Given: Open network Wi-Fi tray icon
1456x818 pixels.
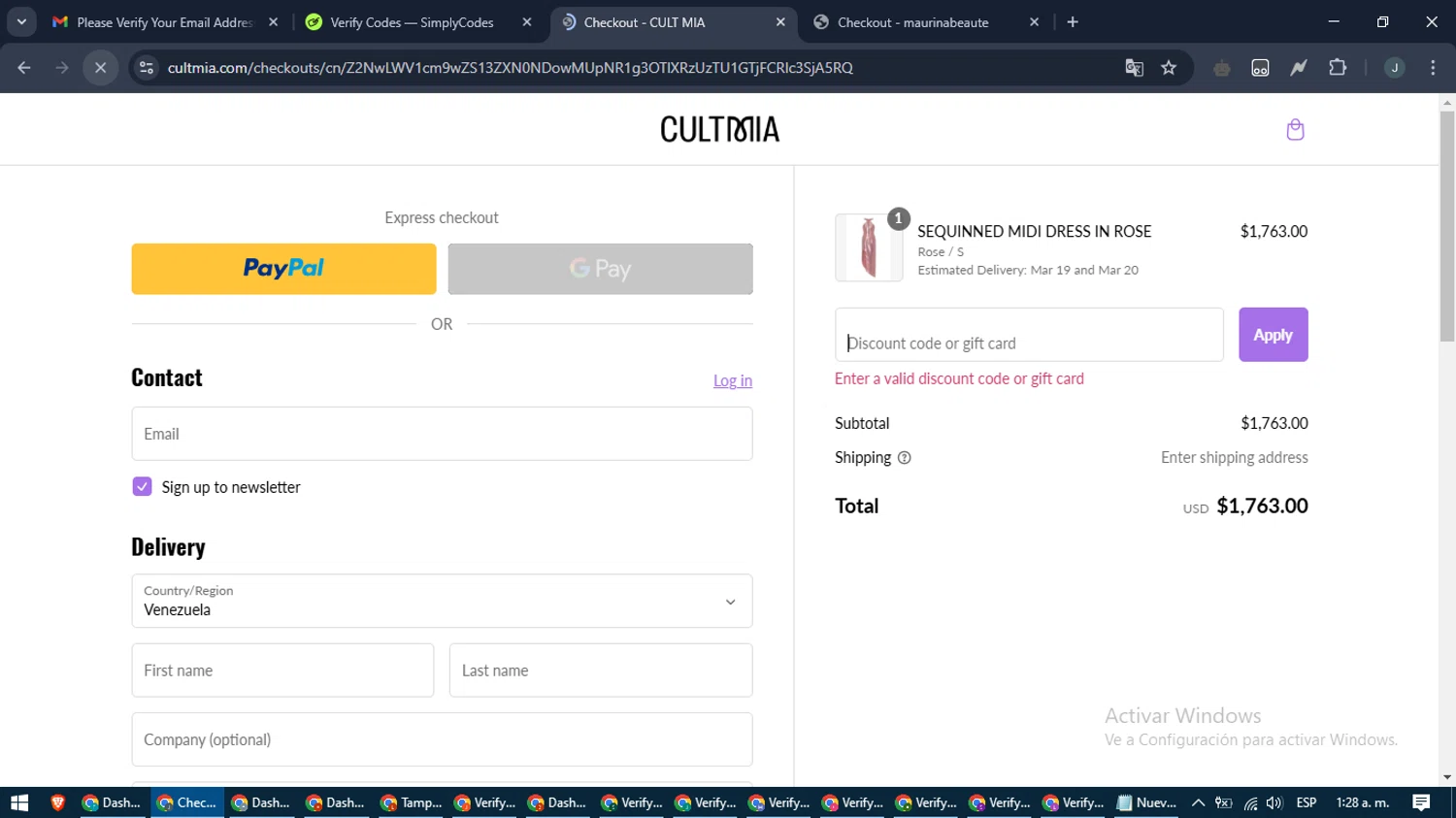Looking at the screenshot, I should 1250,802.
